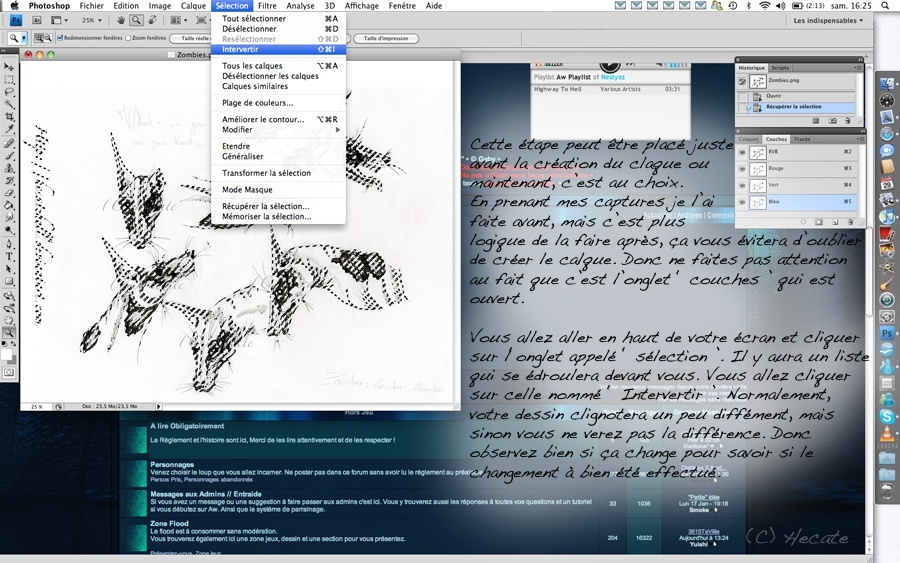
Task: Delete current channel via trash icon
Action: click(850, 222)
